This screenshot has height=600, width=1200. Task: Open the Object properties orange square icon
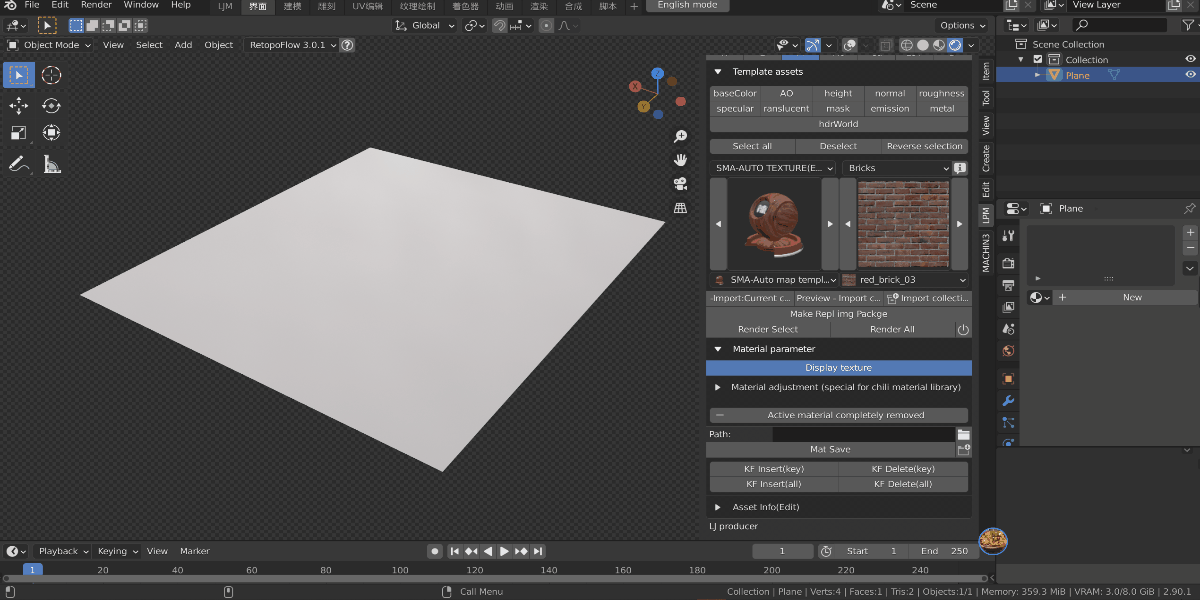pyautogui.click(x=1008, y=379)
